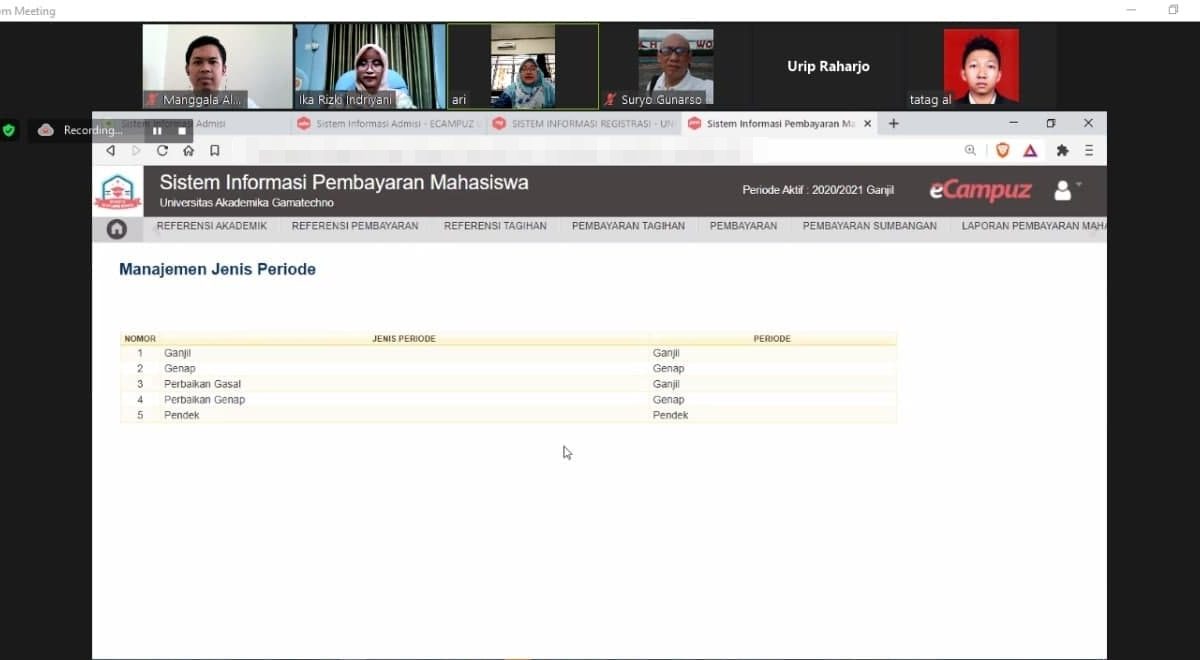The width and height of the screenshot is (1200, 660).
Task: Select Ika Rizki Indriyani's video thumbnail
Action: pyautogui.click(x=369, y=66)
